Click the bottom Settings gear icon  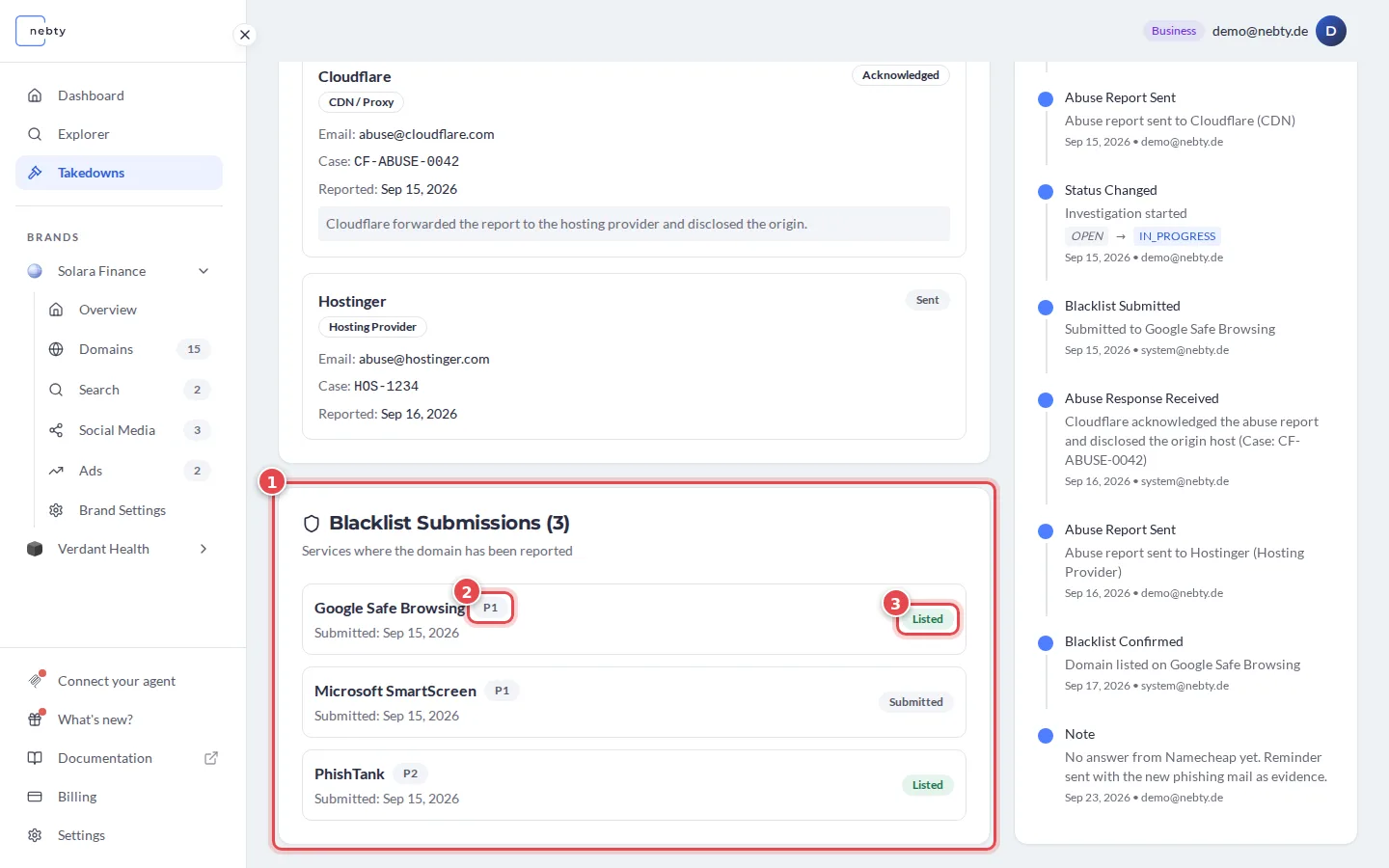tap(35, 835)
